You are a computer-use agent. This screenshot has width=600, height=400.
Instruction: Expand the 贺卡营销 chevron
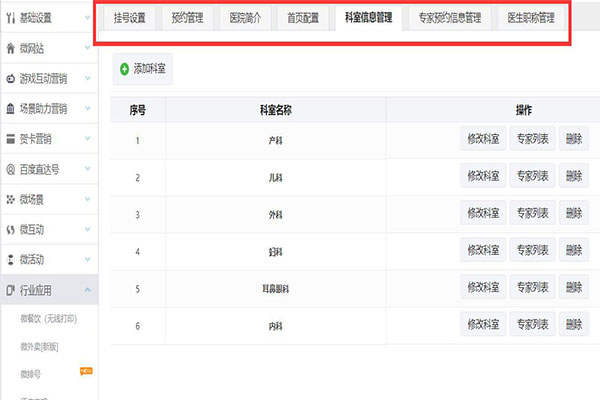(88, 138)
